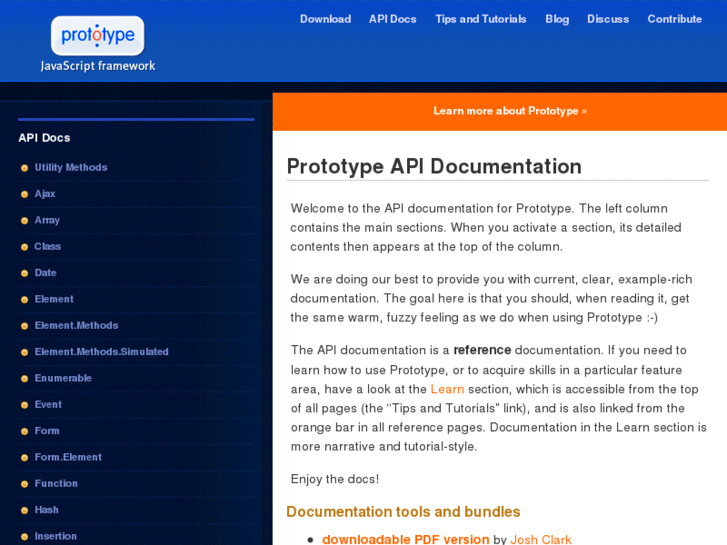Image resolution: width=727 pixels, height=545 pixels.
Task: Open downloadable PDF version link
Action: pos(406,539)
